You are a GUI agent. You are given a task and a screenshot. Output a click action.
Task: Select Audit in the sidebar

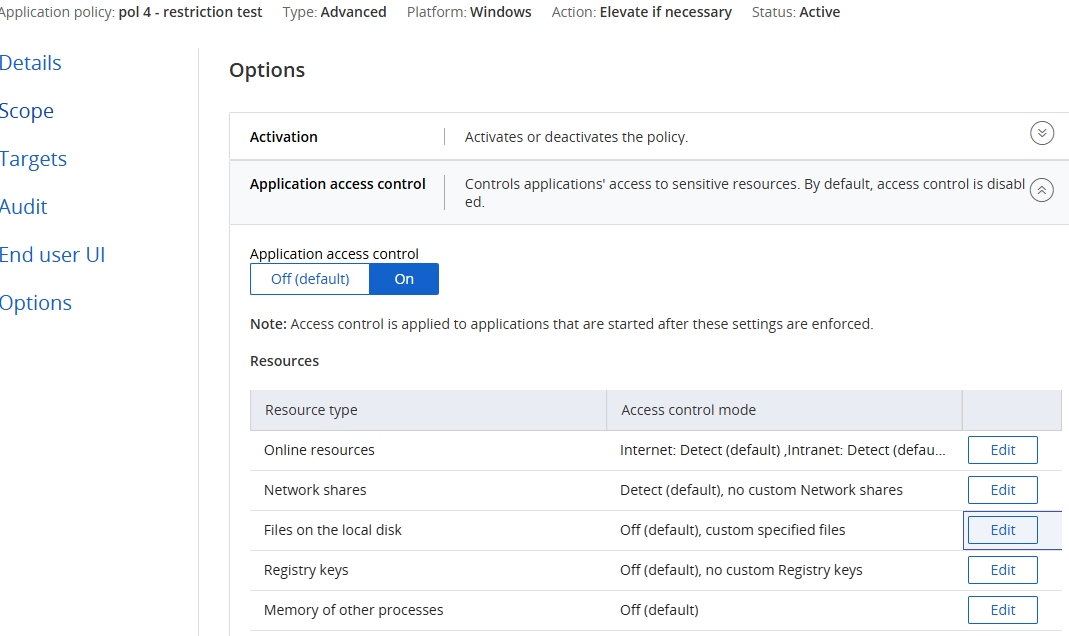(x=24, y=207)
